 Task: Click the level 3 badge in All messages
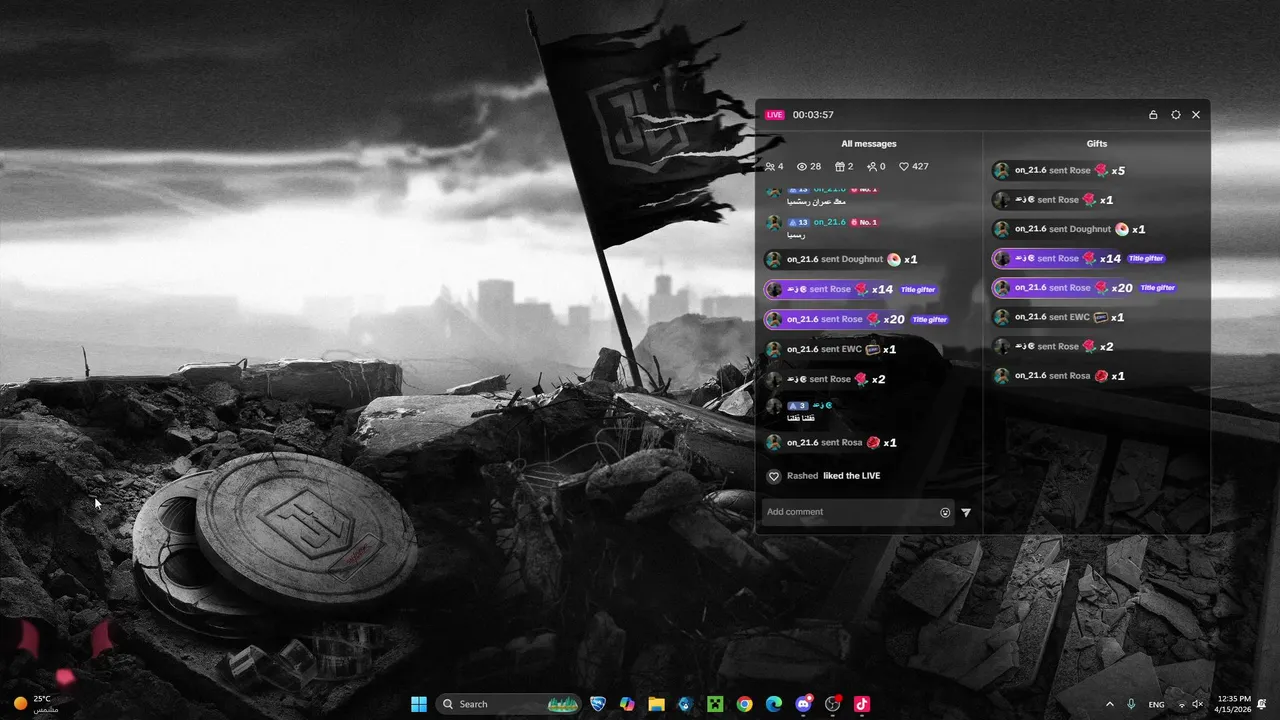pos(798,405)
